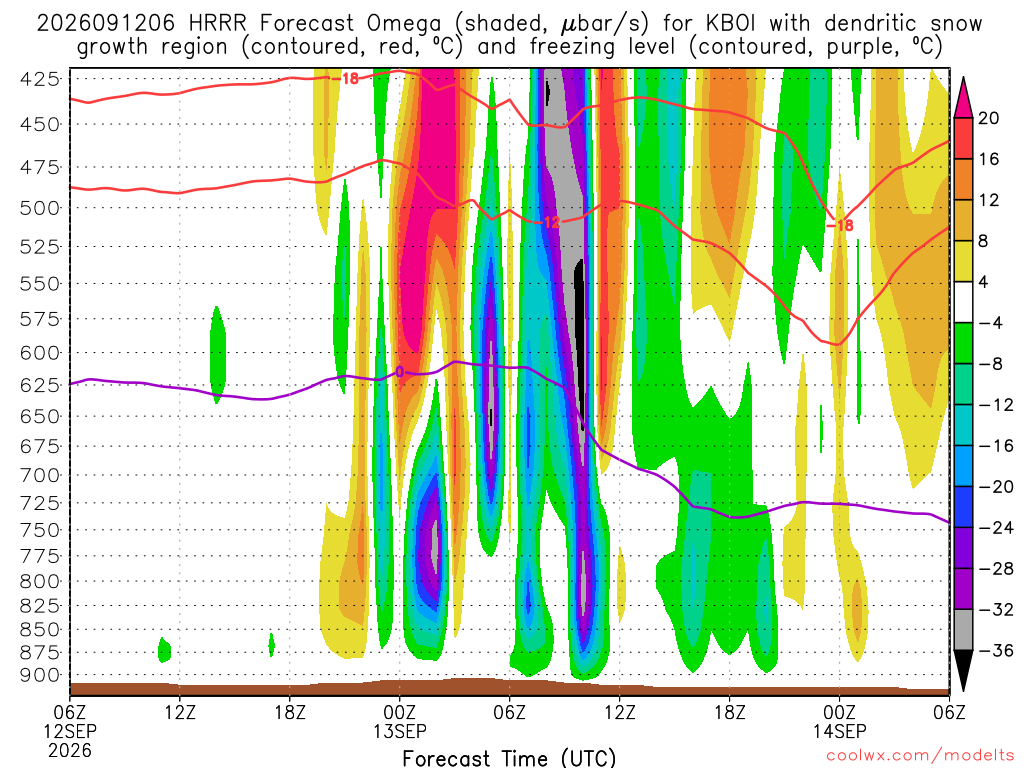Click the purple 0 freezing level contour label
This screenshot has height=768, width=1024.
pyautogui.click(x=400, y=372)
